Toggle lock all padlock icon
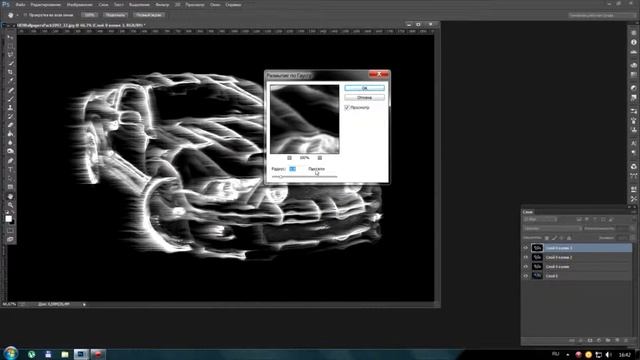 pos(569,238)
